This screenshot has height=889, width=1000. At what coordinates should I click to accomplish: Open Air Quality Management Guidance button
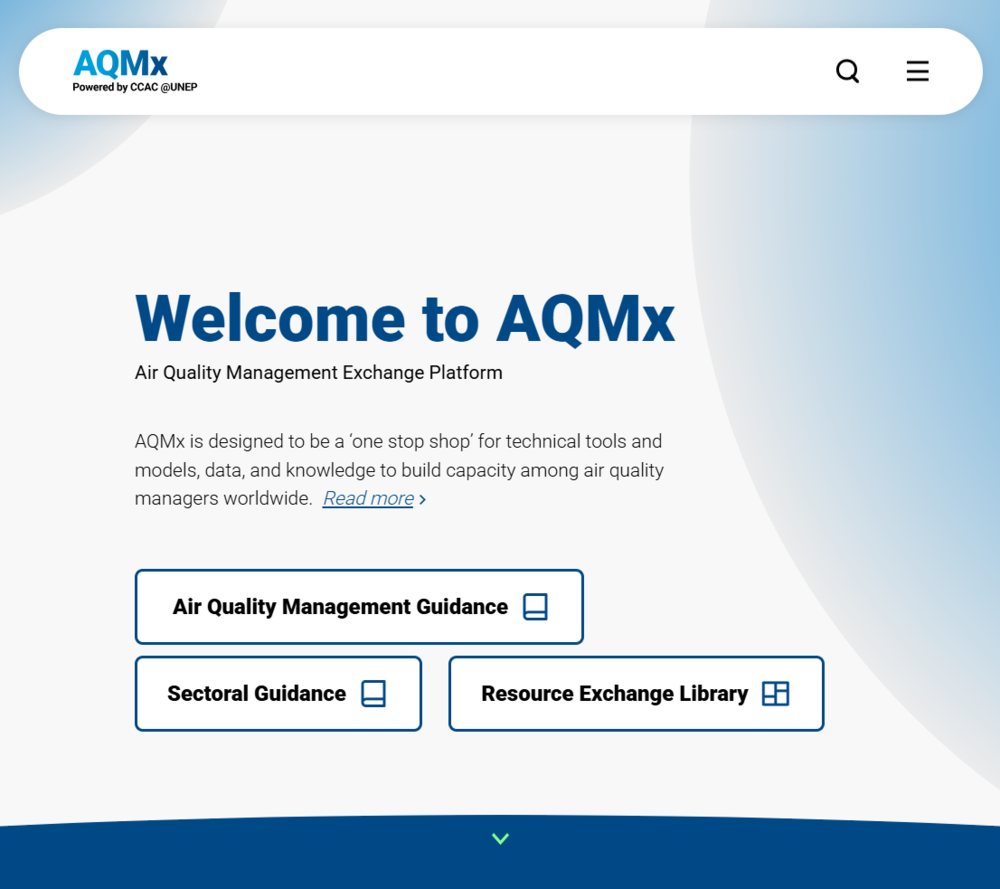(x=359, y=606)
